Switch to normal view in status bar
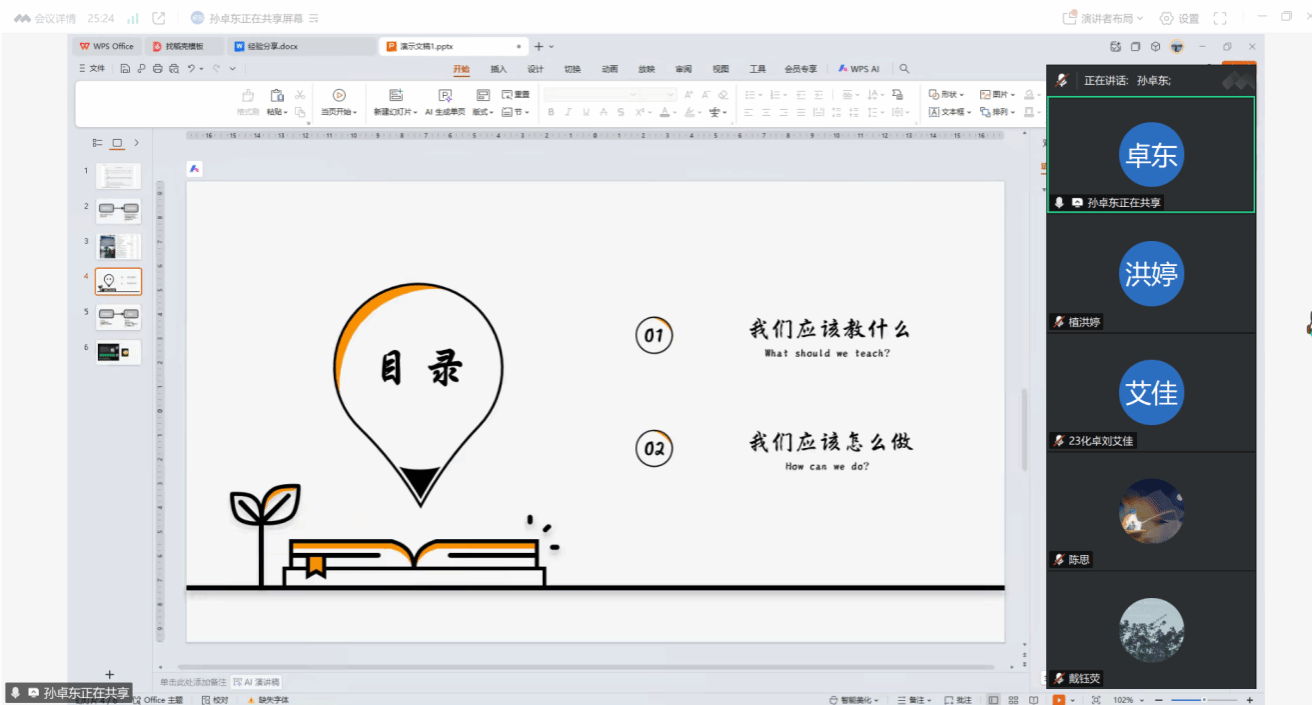The height and width of the screenshot is (705, 1312). (x=993, y=700)
